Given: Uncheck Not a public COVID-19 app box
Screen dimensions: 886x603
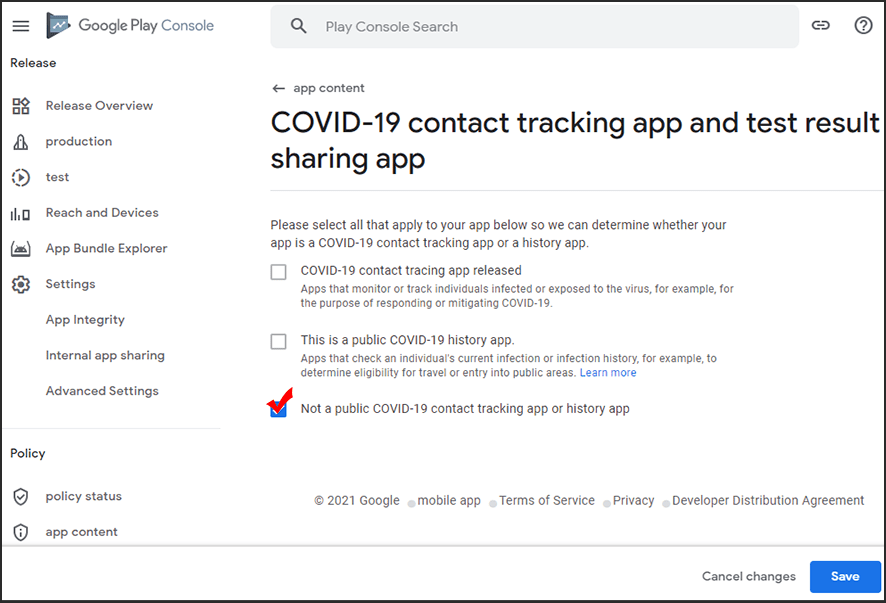Looking at the screenshot, I should (x=278, y=410).
